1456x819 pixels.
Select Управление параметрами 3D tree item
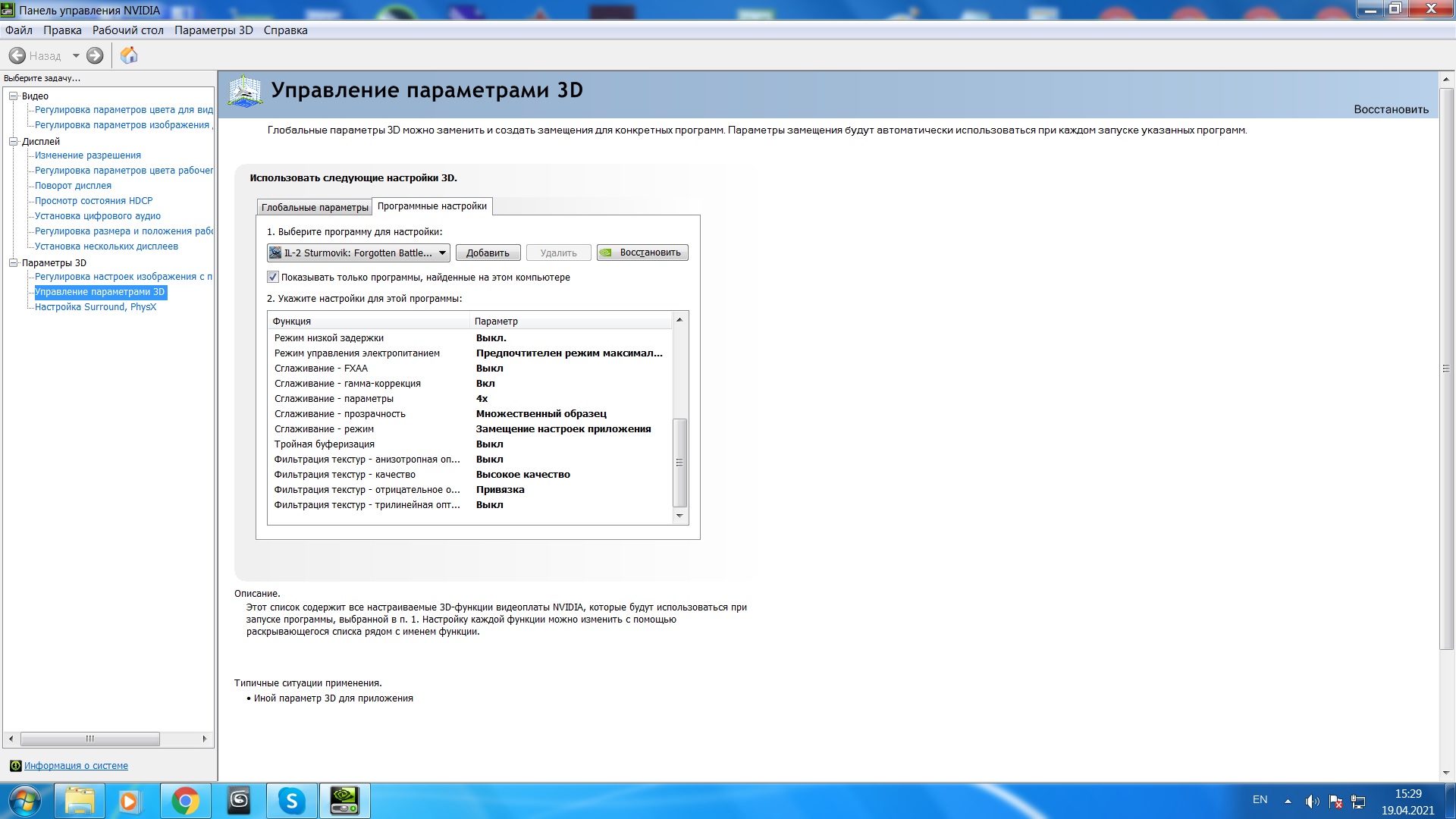pyautogui.click(x=100, y=292)
